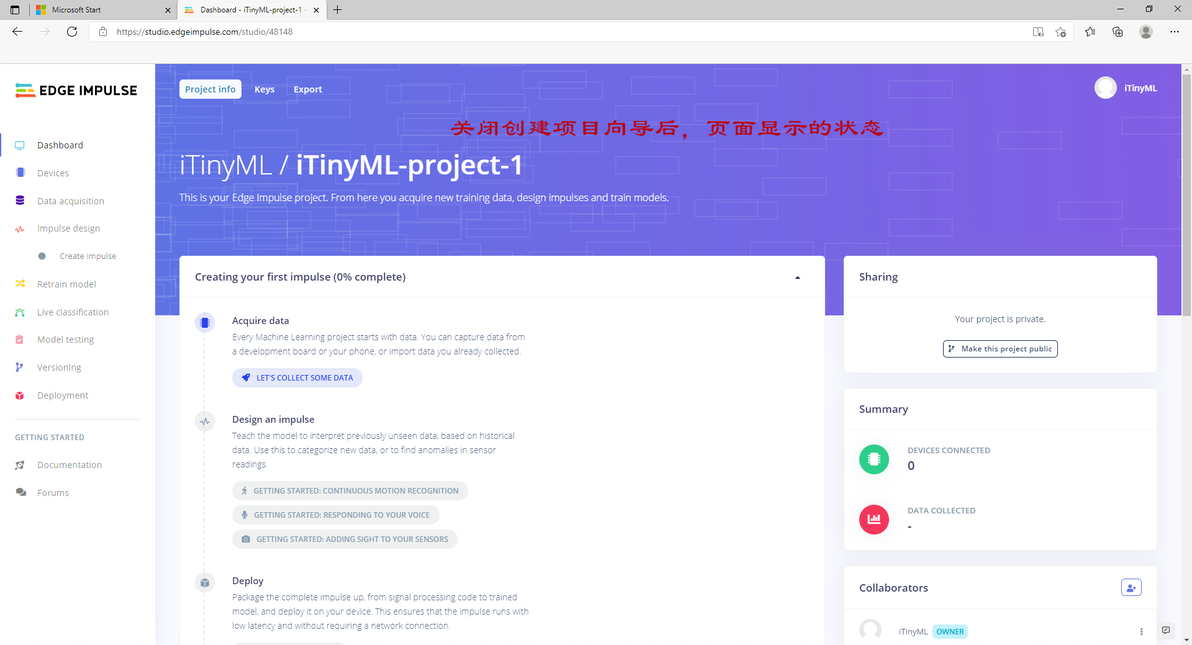The width and height of the screenshot is (1192, 645).
Task: Open the Forums sidebar link
Action: tap(53, 493)
